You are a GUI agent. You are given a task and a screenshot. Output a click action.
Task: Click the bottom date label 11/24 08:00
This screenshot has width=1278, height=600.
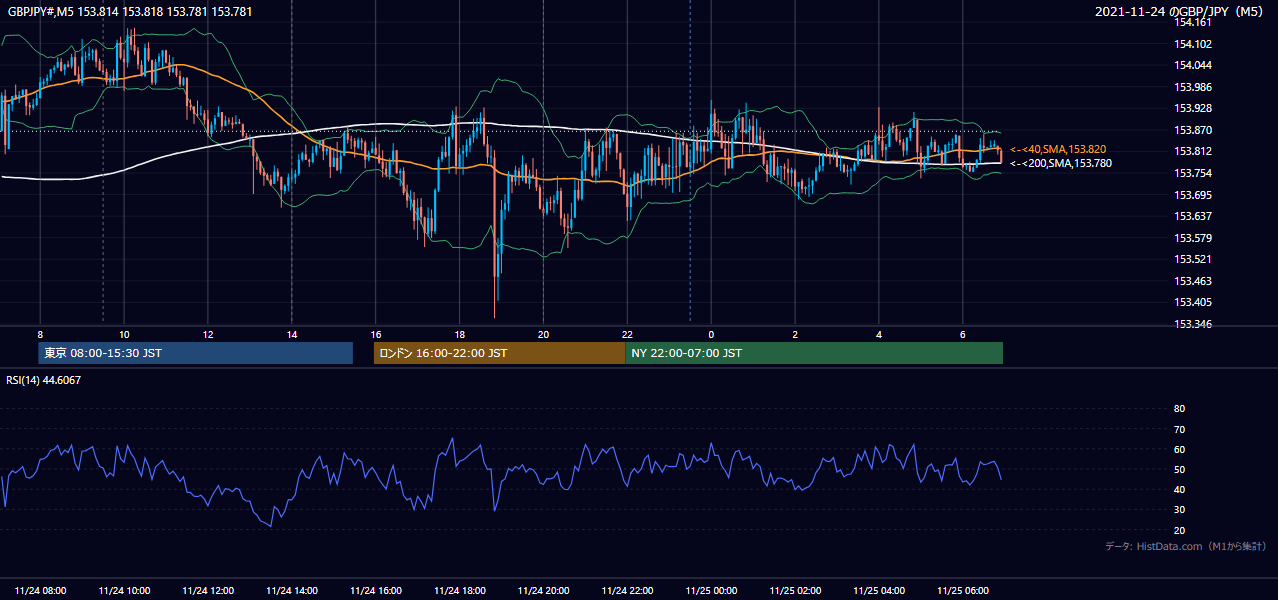coord(41,590)
